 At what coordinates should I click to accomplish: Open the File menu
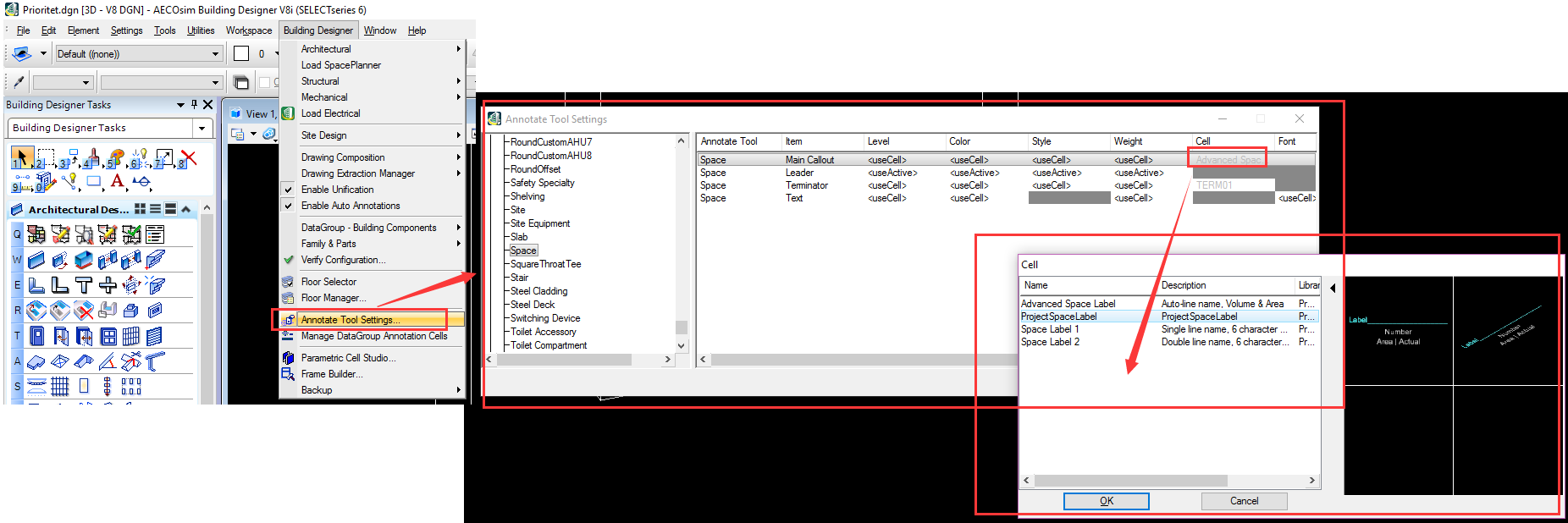(24, 30)
